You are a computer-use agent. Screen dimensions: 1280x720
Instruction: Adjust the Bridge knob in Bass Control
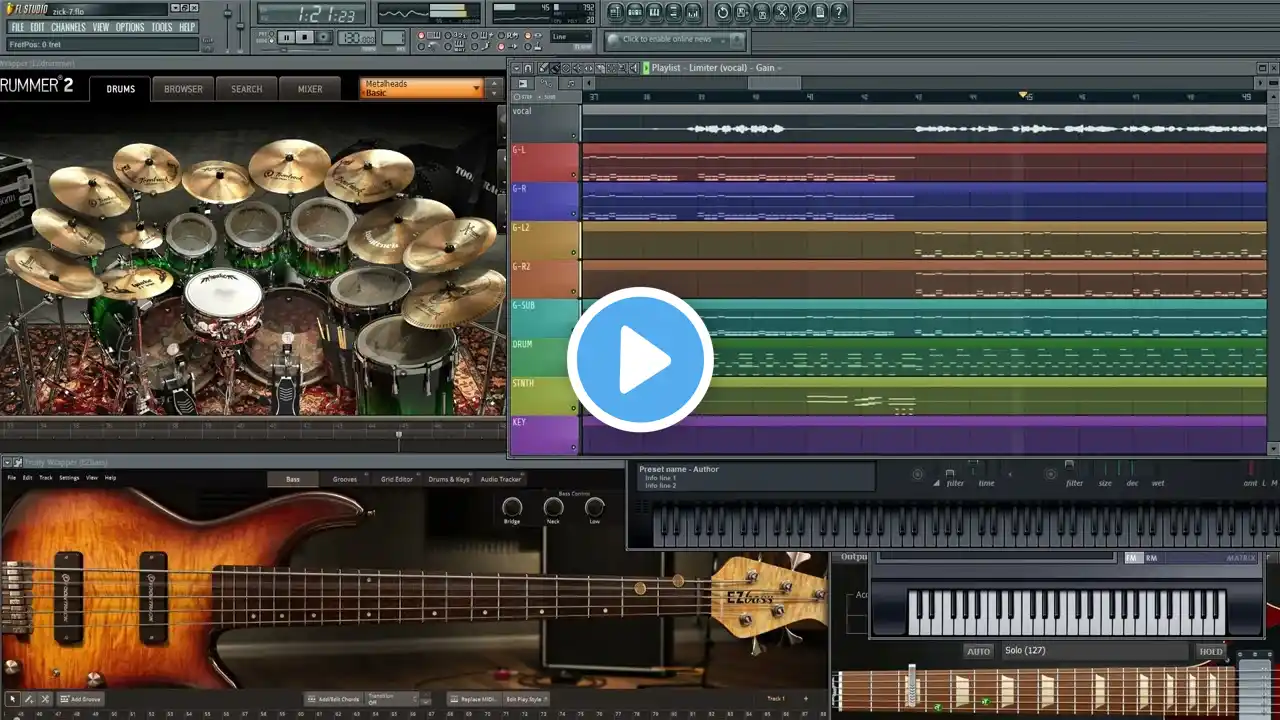coord(512,507)
